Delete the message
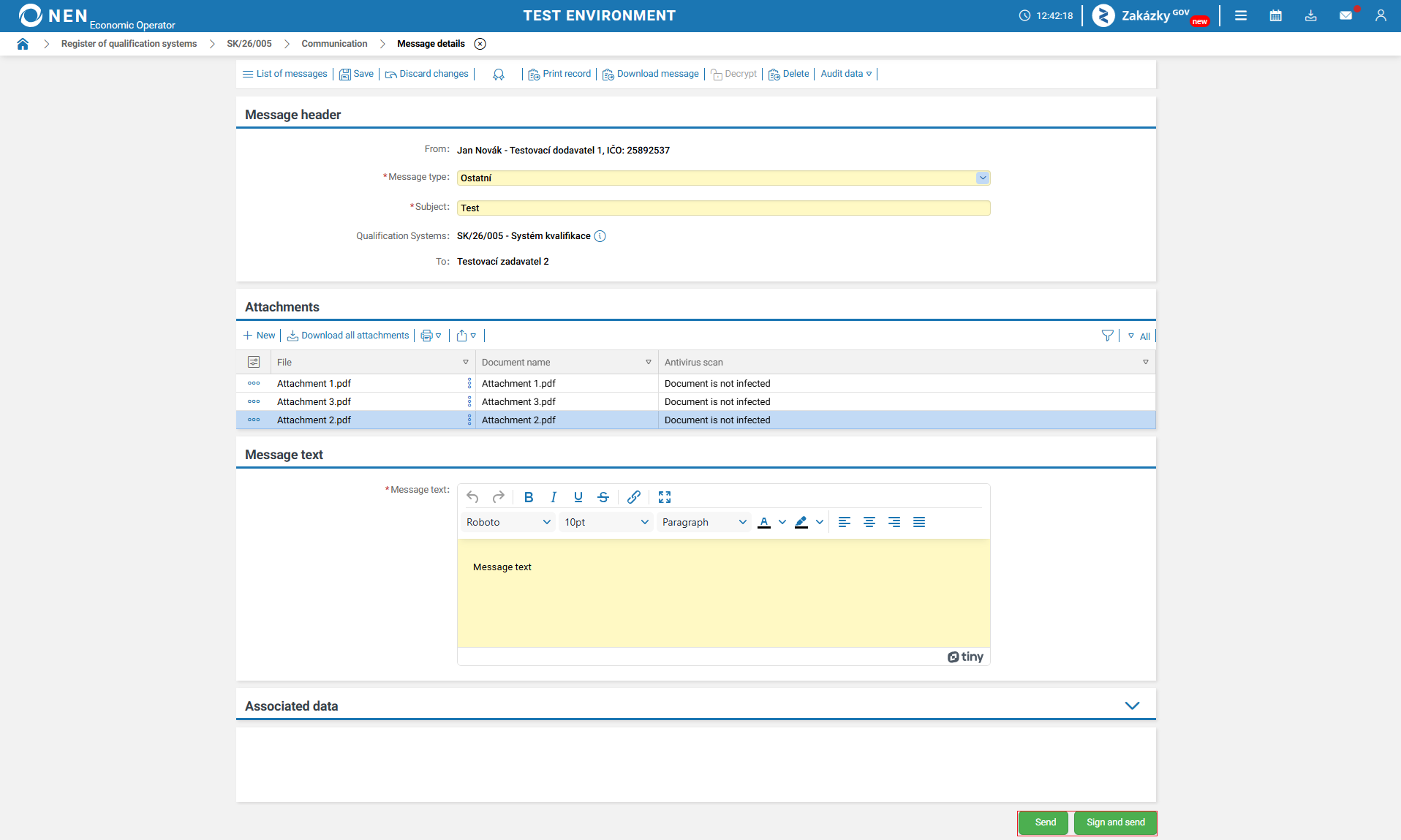This screenshot has height=840, width=1401. 788,74
